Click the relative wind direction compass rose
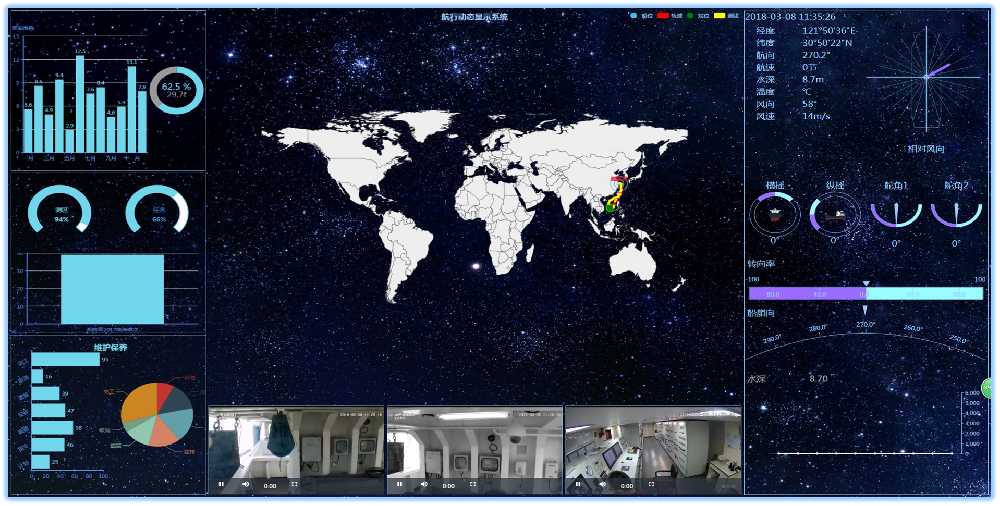The width and height of the screenshot is (1000, 506). click(926, 77)
